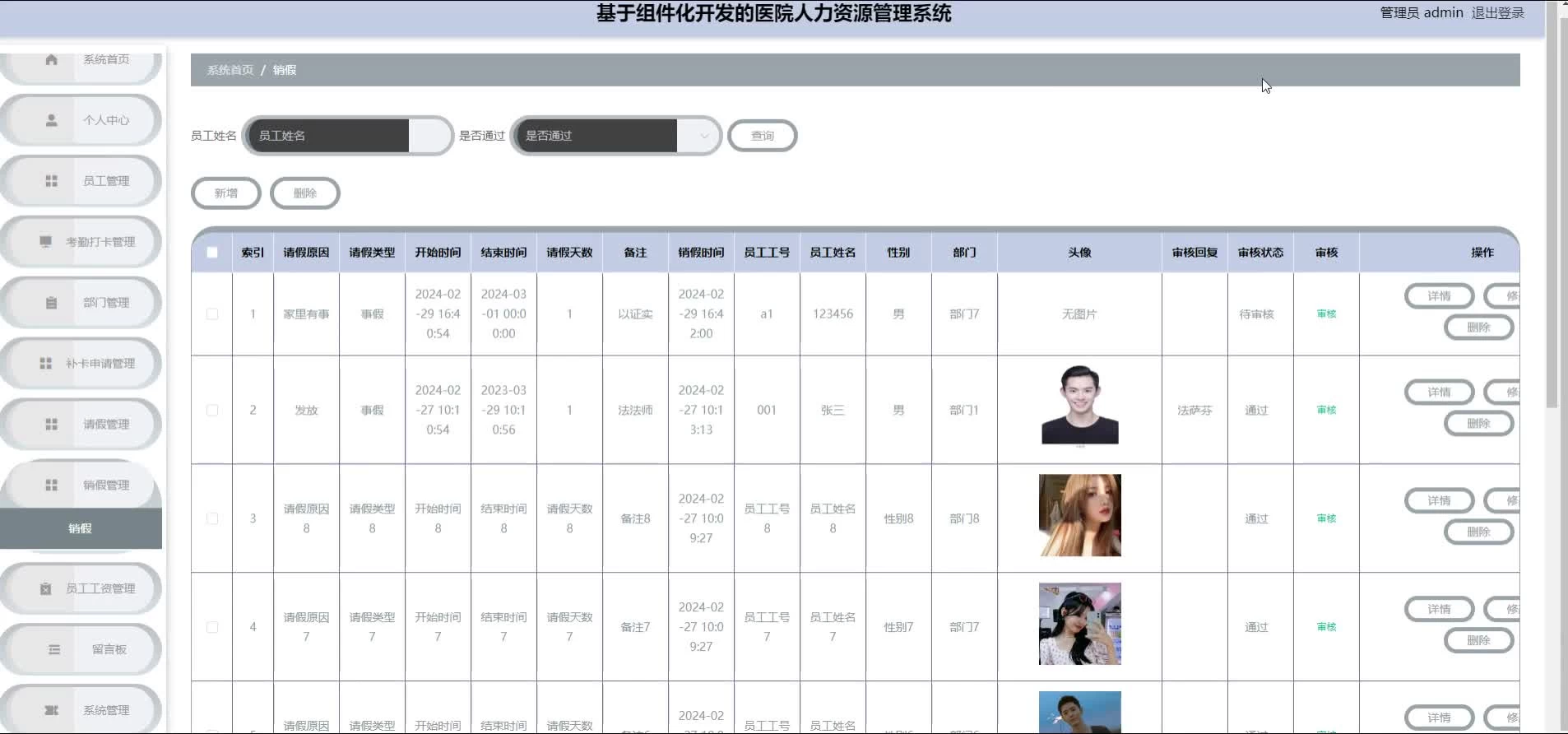Click the page vertical scrollbar

(x=1552, y=206)
